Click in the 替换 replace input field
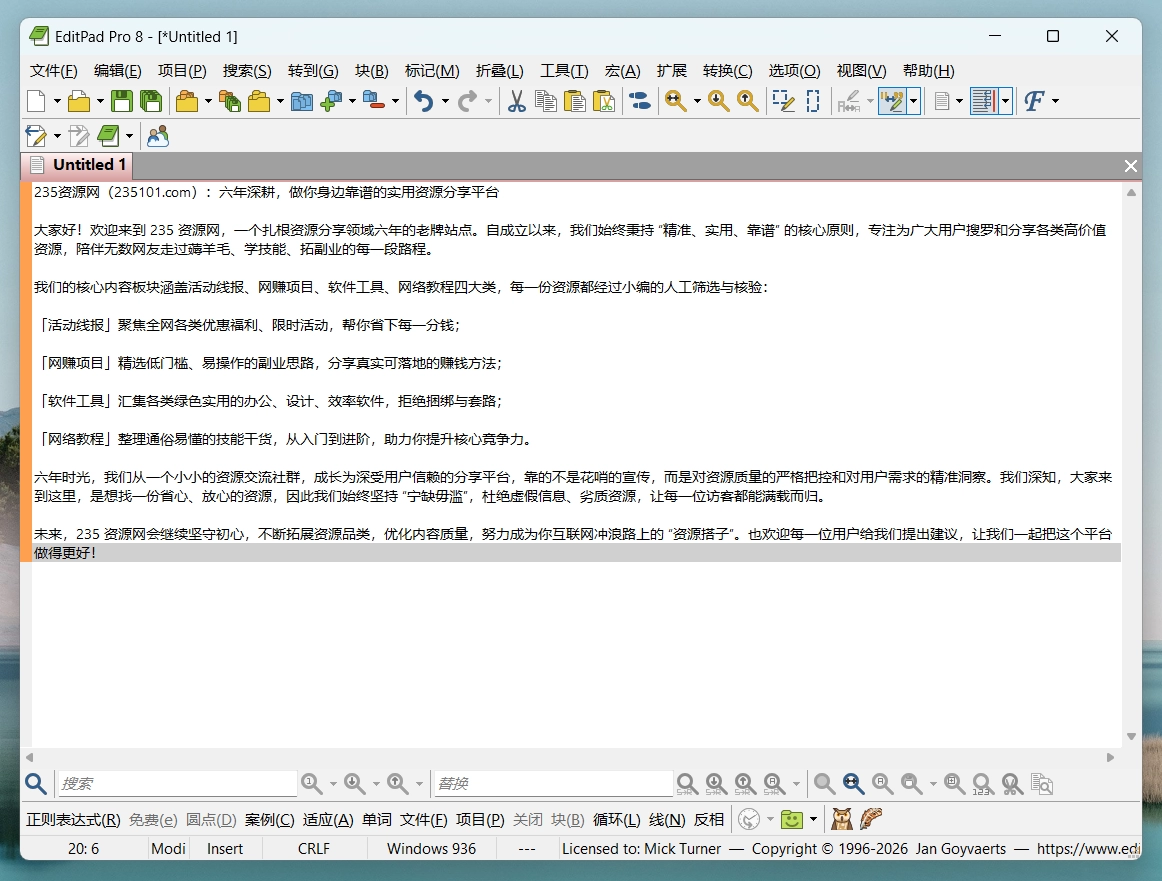Viewport: 1162px width, 881px height. pos(553,784)
